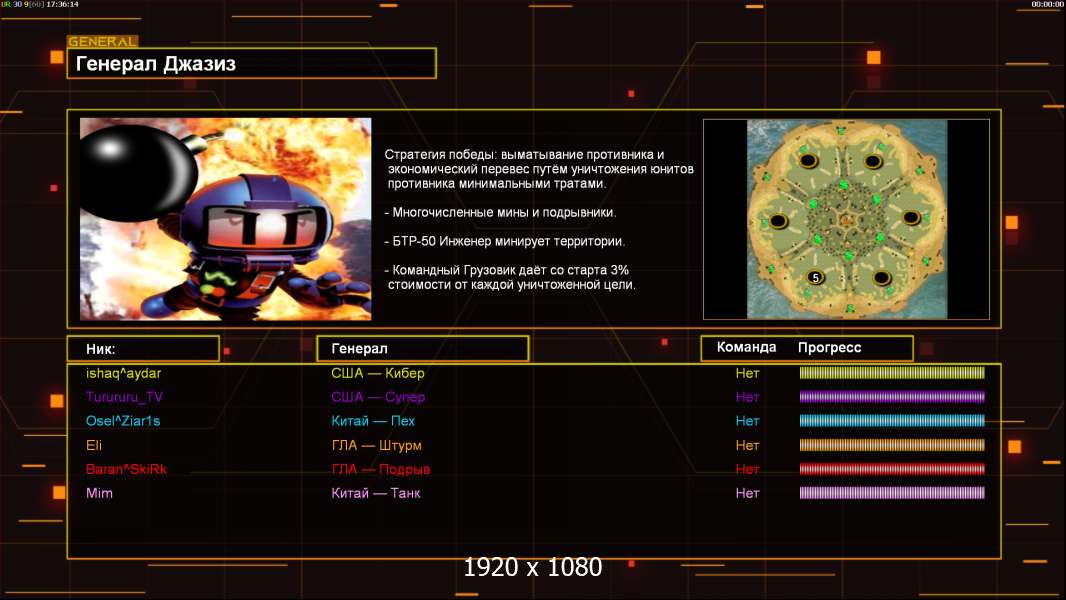Click the red progress bar of Baran^SkiRk
1066x600 pixels.
tap(892, 469)
